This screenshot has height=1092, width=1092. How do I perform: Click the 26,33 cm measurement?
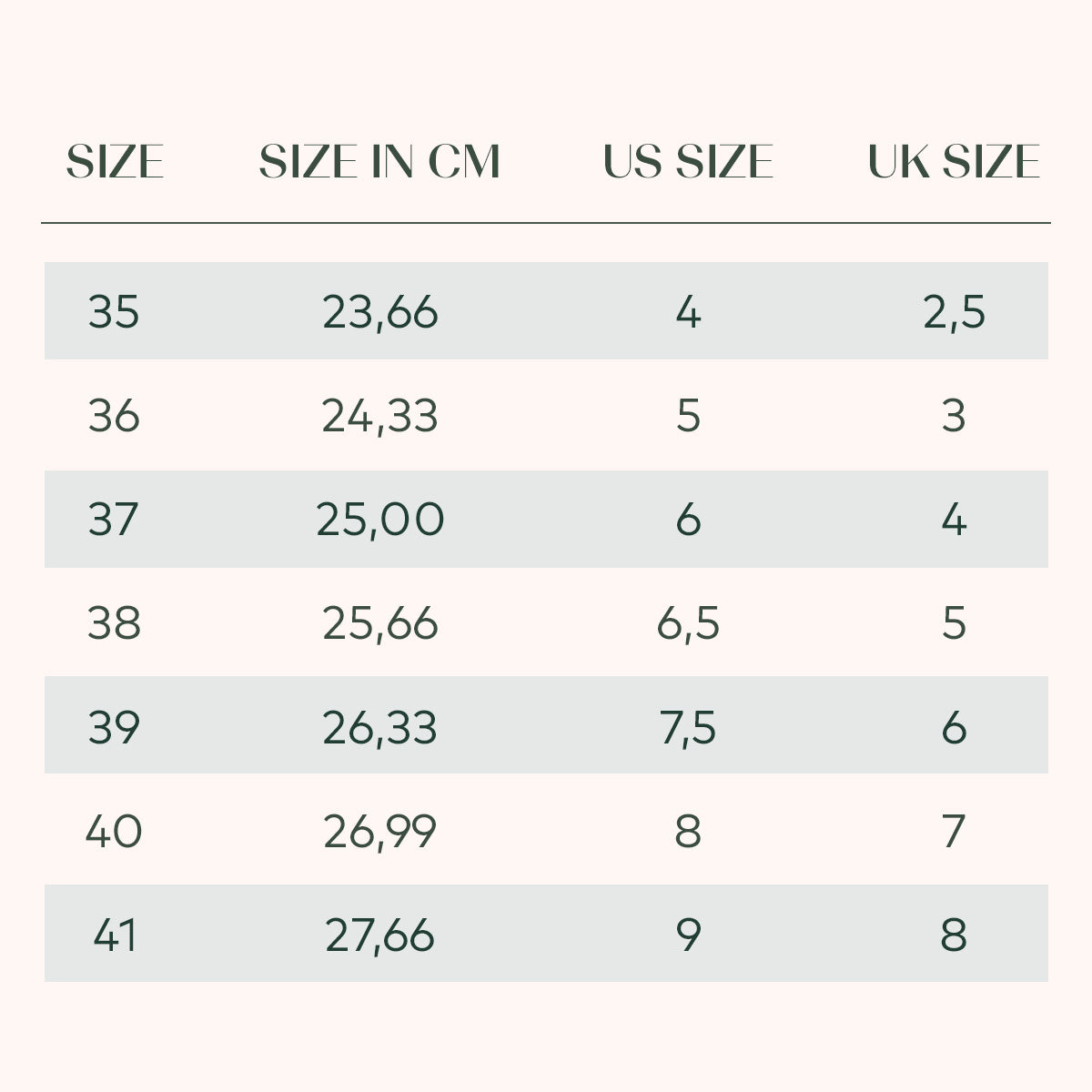coord(380,728)
